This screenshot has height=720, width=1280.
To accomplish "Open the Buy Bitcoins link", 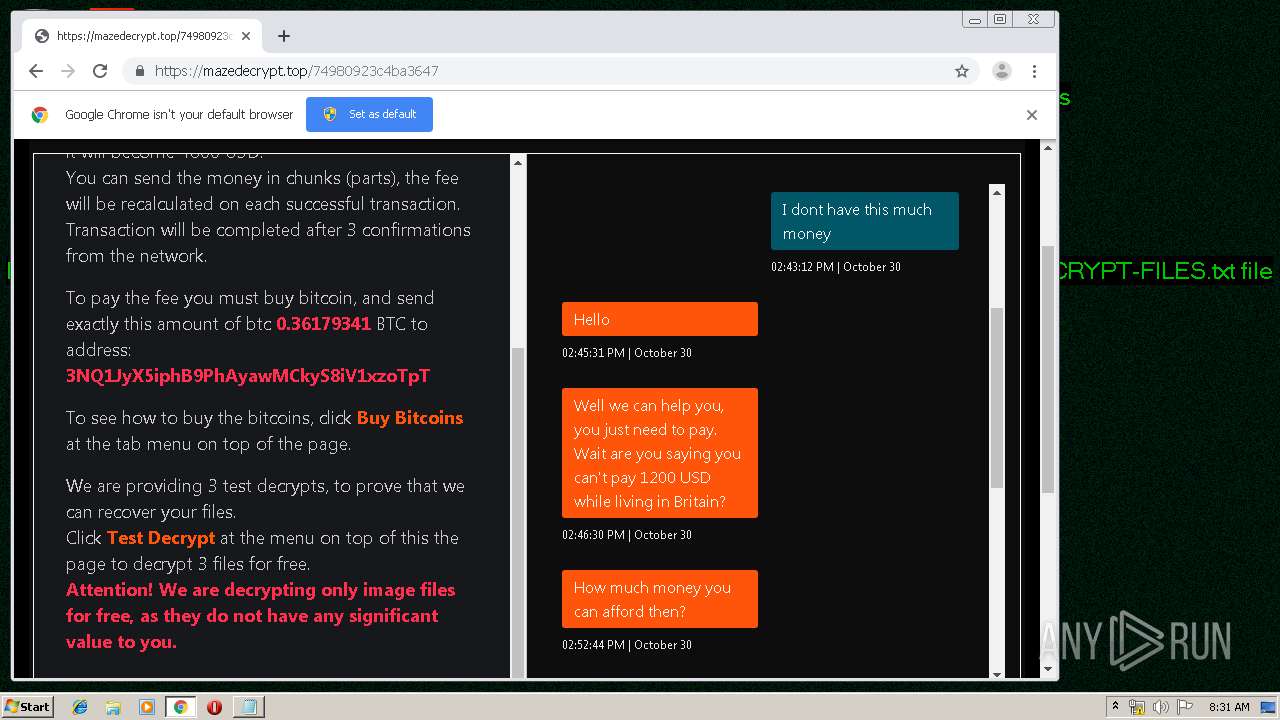I will click(410, 418).
